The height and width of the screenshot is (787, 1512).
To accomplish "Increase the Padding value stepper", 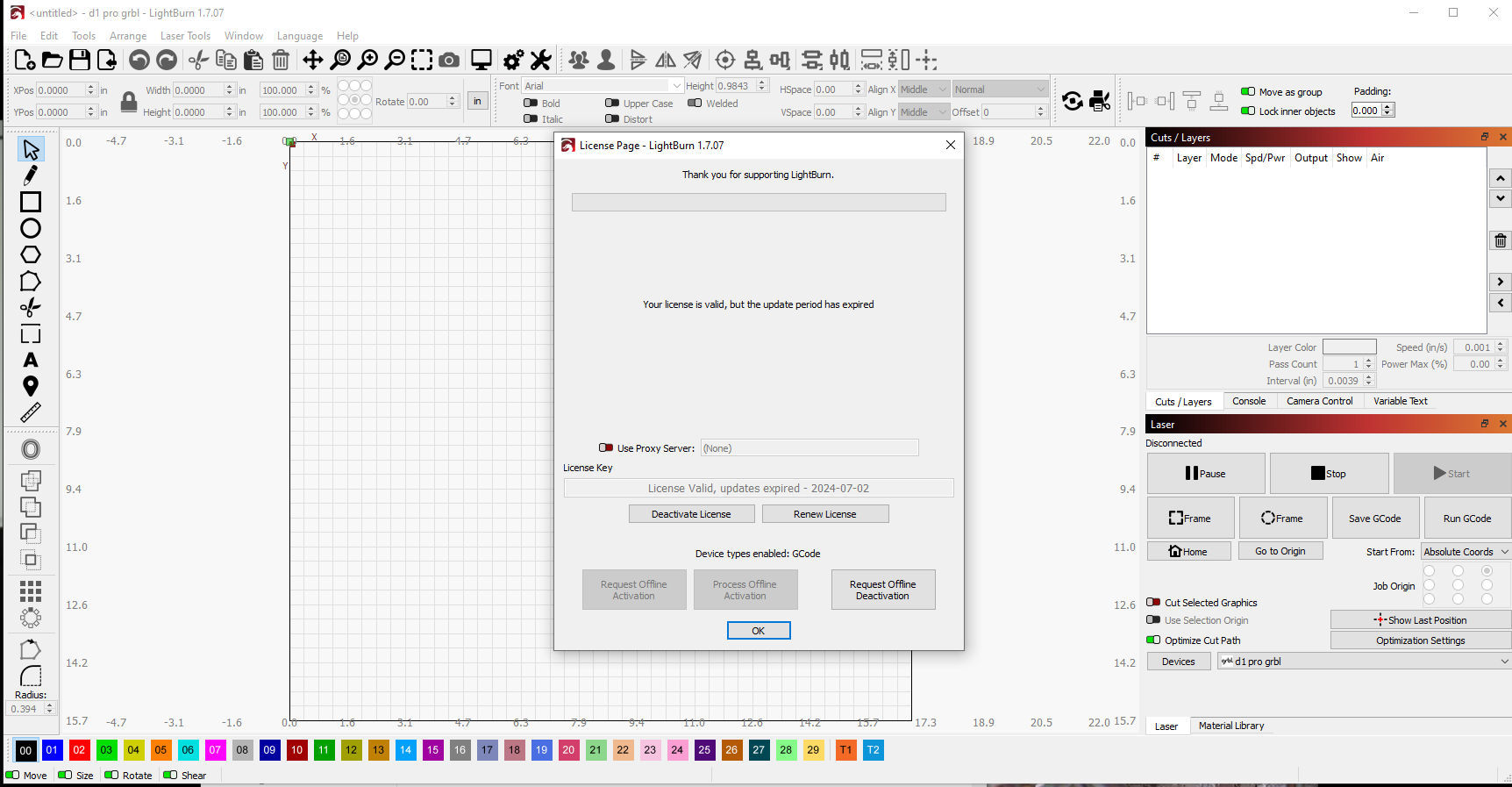I will (1387, 107).
